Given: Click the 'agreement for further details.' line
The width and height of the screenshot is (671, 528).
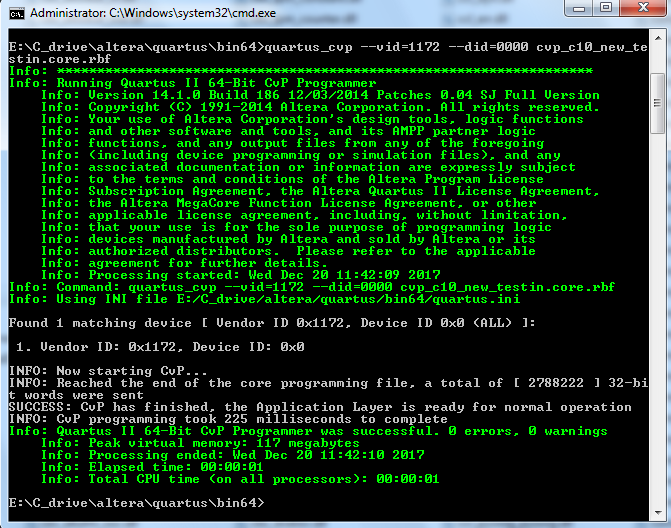Looking at the screenshot, I should click(184, 263).
